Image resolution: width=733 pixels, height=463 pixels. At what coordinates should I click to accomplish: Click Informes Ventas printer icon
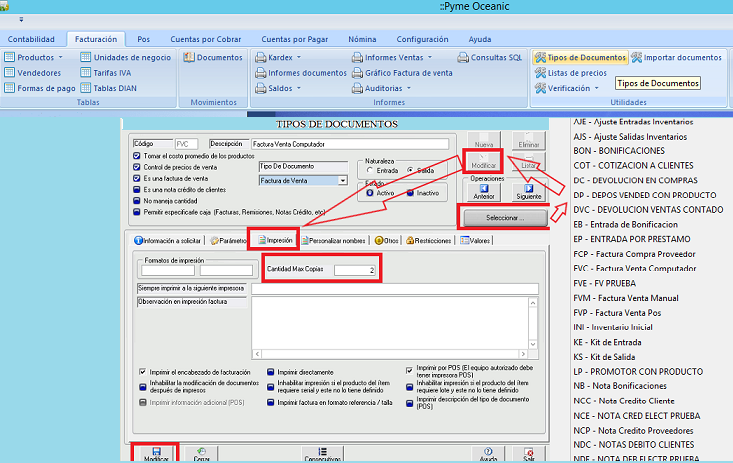[x=357, y=58]
